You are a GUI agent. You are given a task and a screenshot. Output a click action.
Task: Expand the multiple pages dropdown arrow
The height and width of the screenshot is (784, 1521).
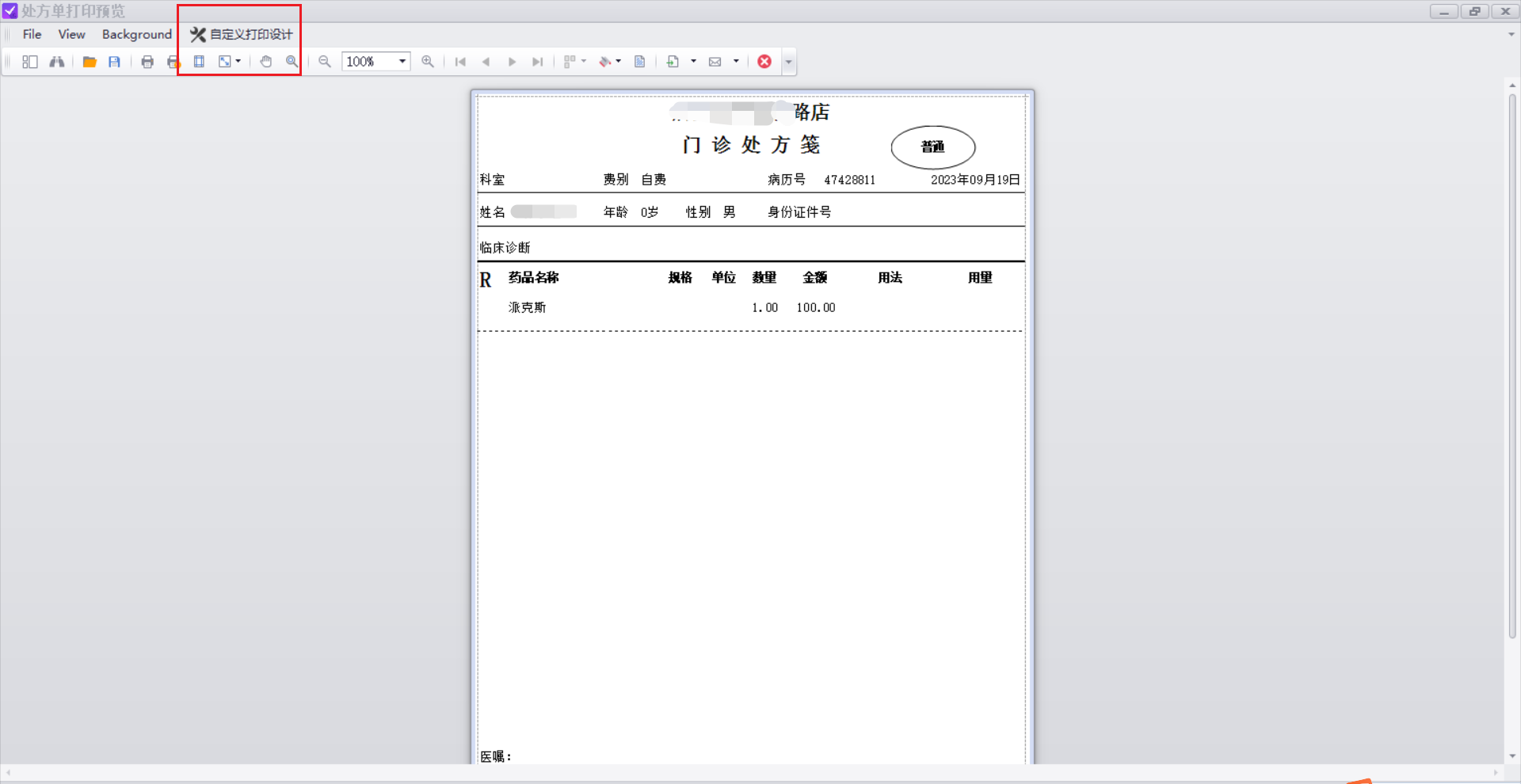pyautogui.click(x=584, y=62)
